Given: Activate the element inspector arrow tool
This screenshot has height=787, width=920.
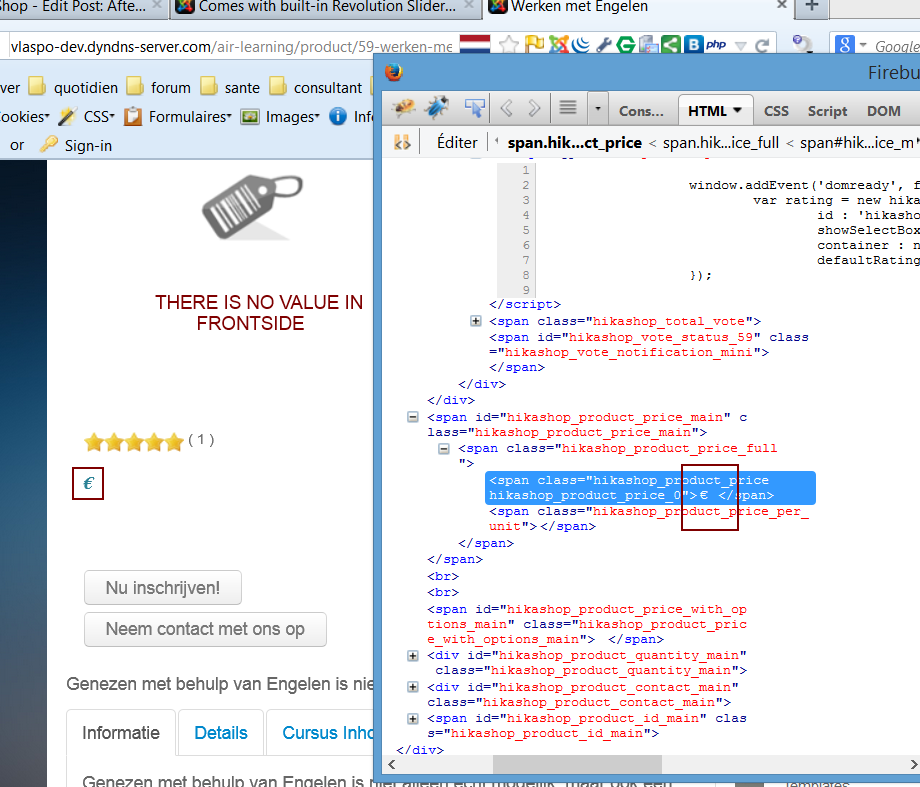Looking at the screenshot, I should pos(474,108).
